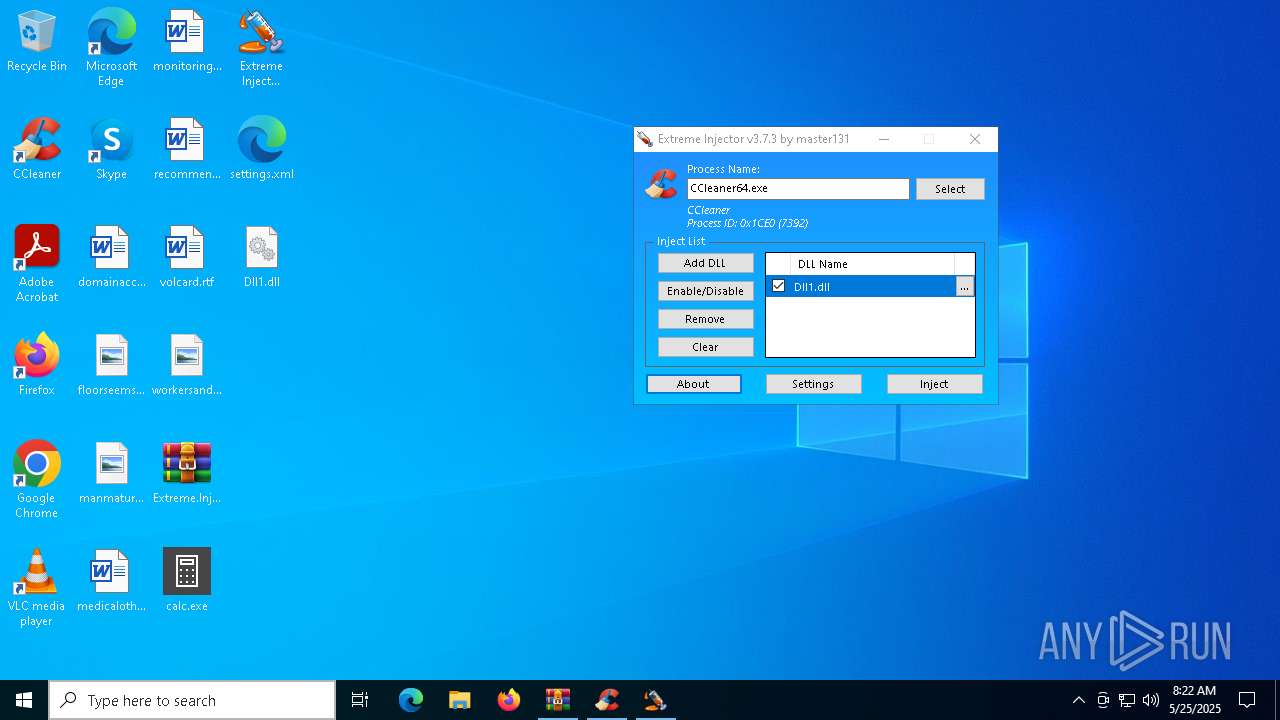This screenshot has width=1280, height=720.
Task: Select the settings.xml file icon
Action: coord(261,150)
